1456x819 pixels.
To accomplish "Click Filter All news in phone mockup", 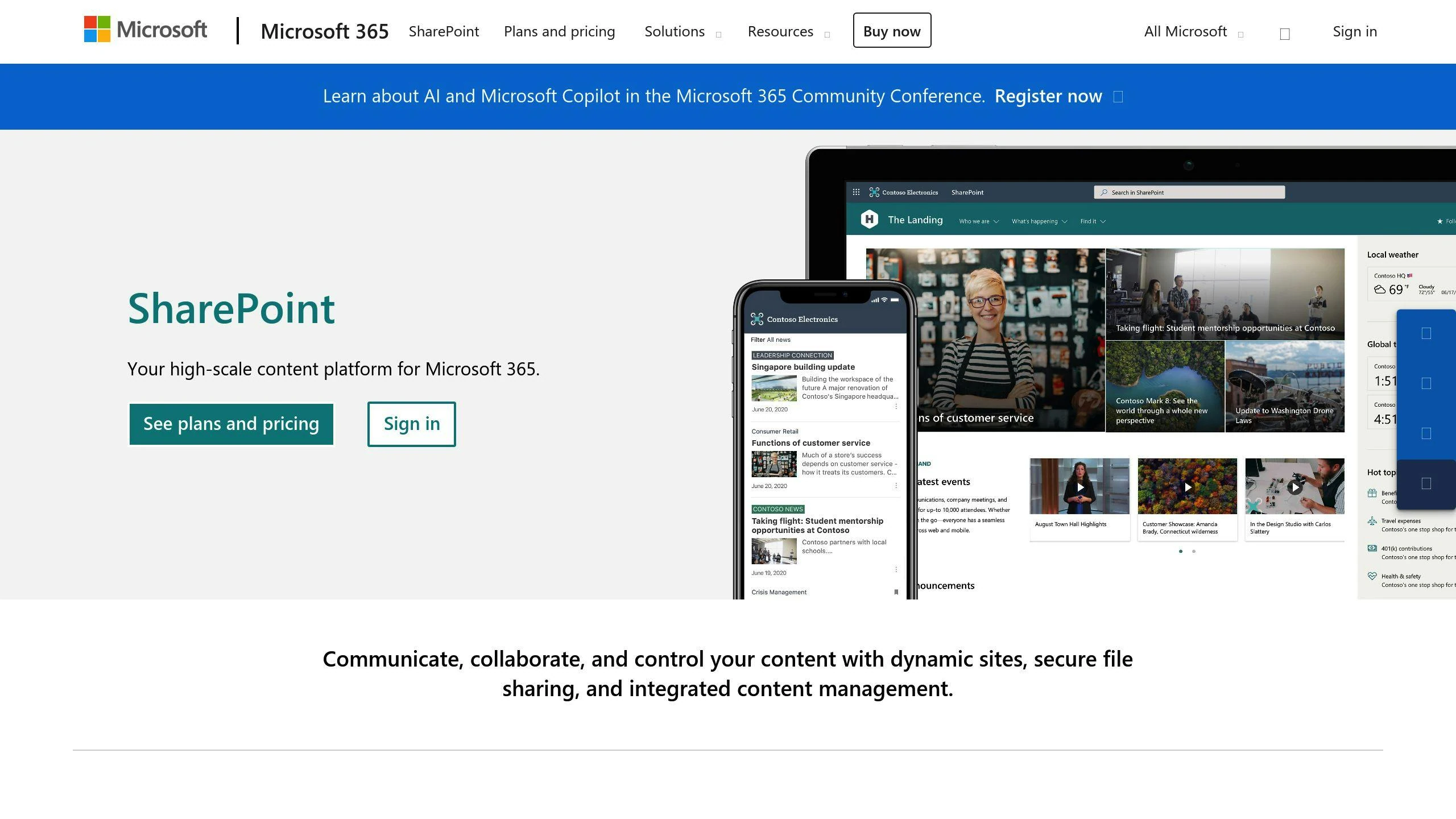I will coord(770,340).
